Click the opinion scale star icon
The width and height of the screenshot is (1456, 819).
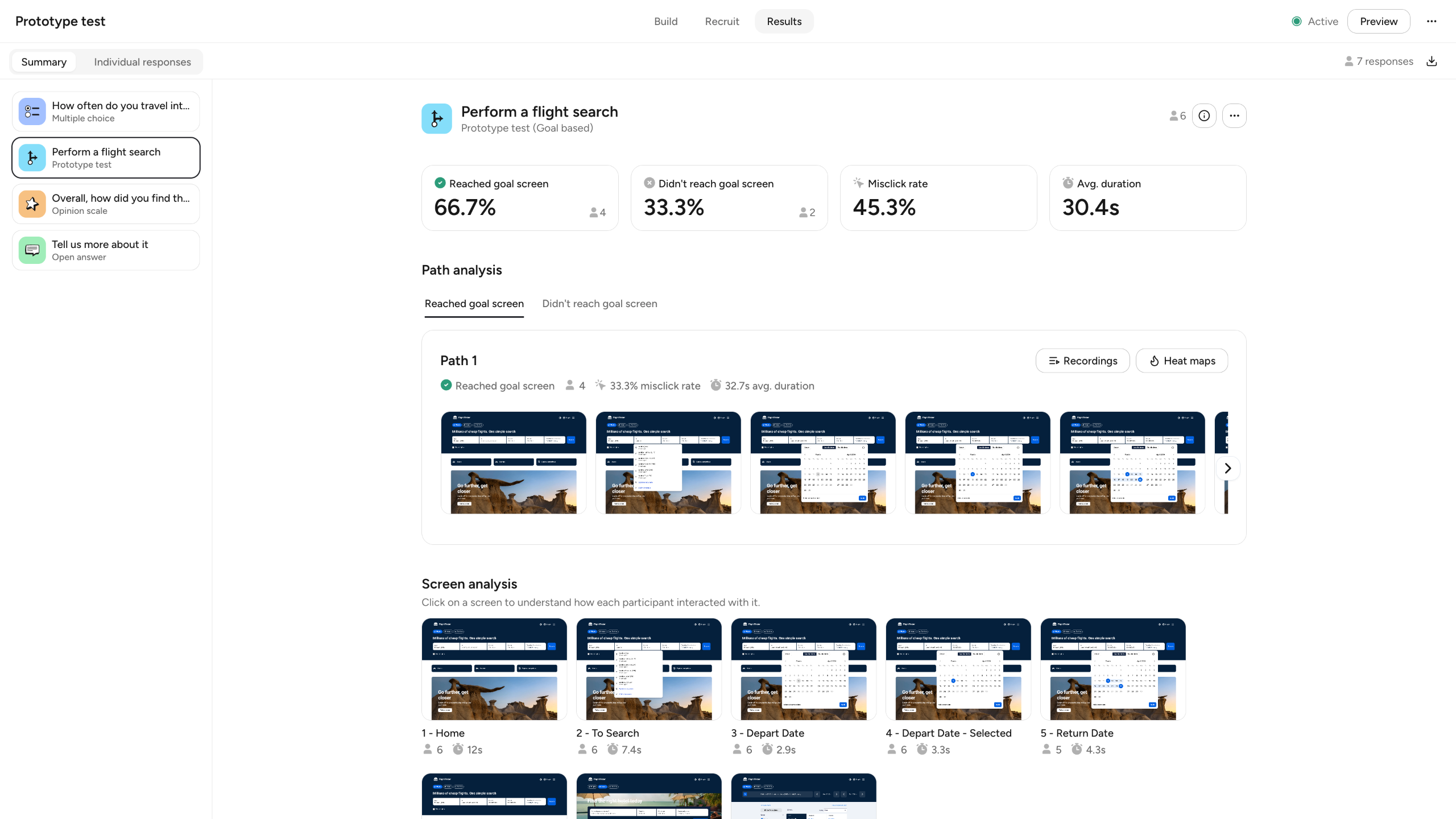[x=32, y=204]
